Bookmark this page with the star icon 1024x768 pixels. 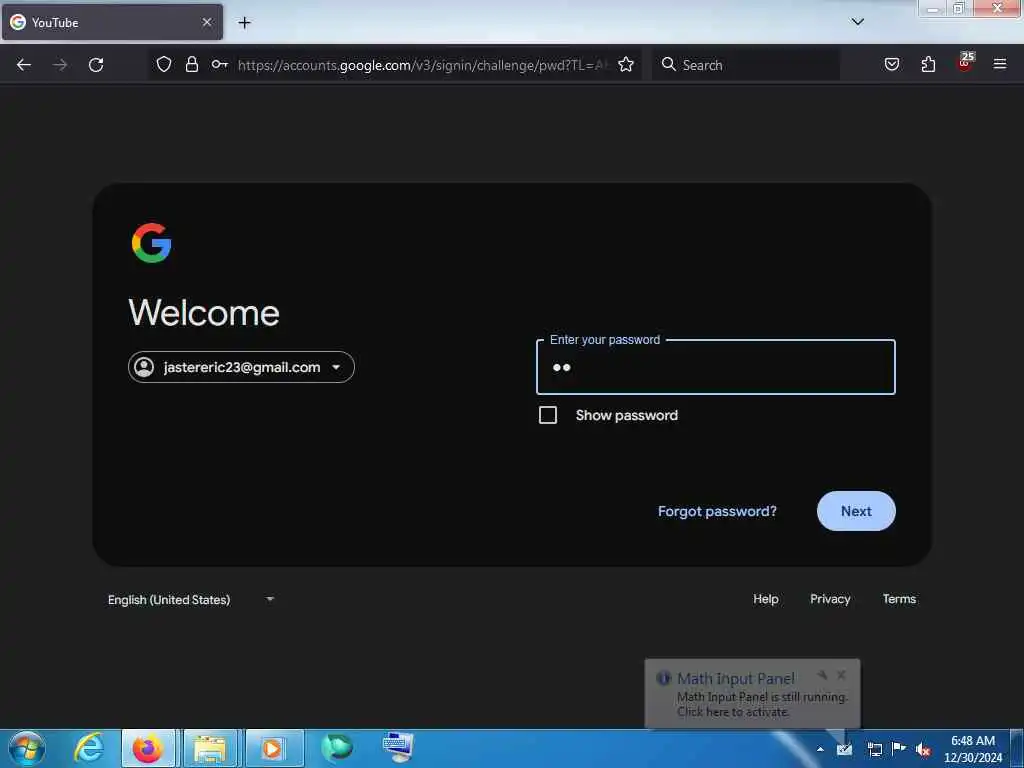tap(626, 64)
